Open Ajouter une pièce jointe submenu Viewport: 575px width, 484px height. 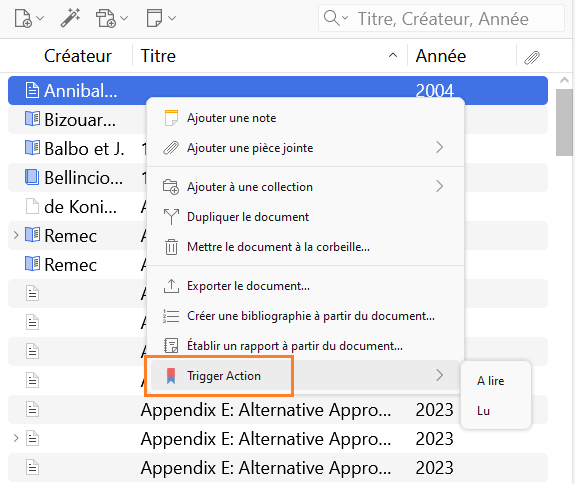pos(305,148)
